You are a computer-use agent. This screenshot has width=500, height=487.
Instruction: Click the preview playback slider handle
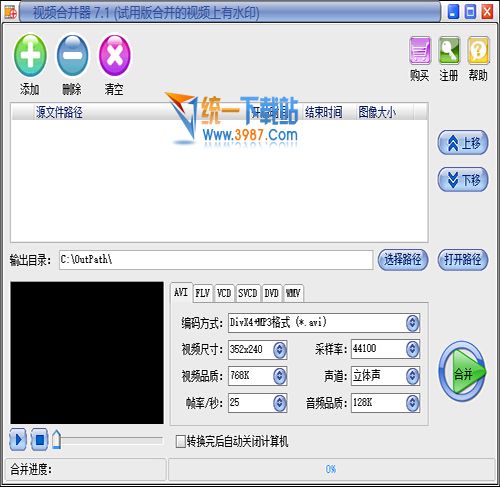point(56,439)
